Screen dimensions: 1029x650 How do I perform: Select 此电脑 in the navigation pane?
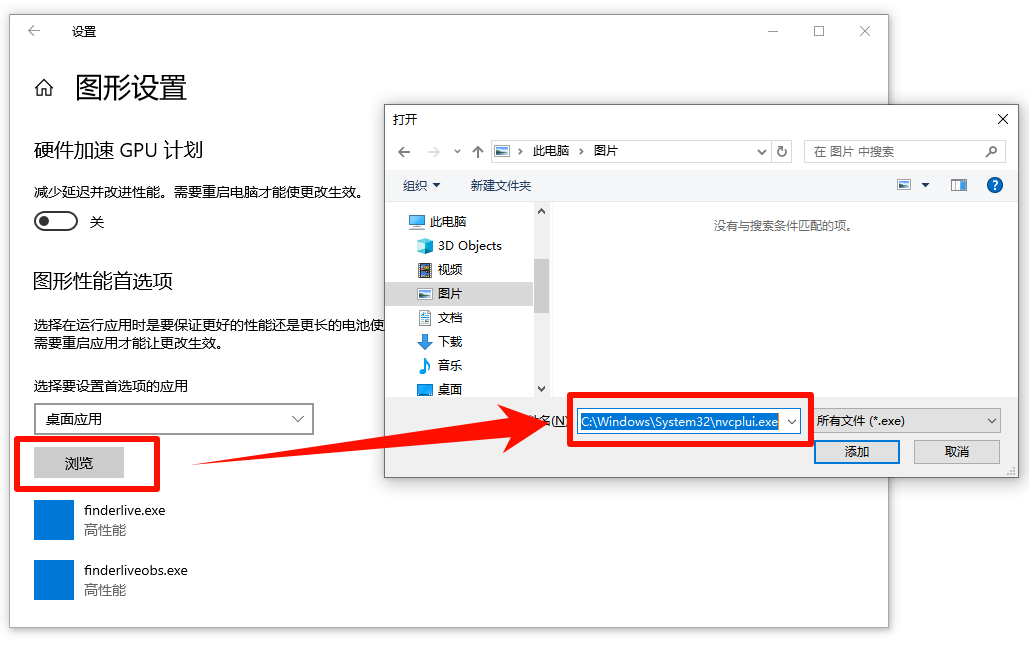[448, 220]
